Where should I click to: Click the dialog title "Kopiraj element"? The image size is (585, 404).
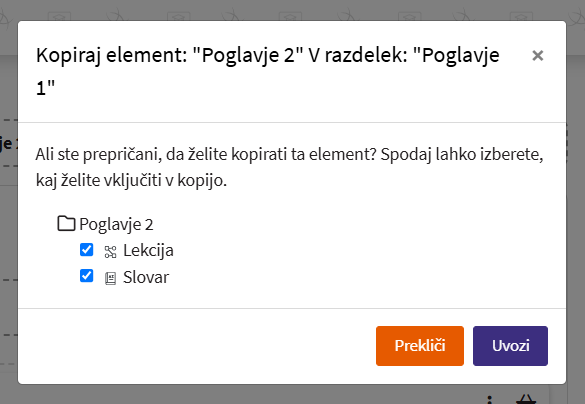tap(111, 55)
